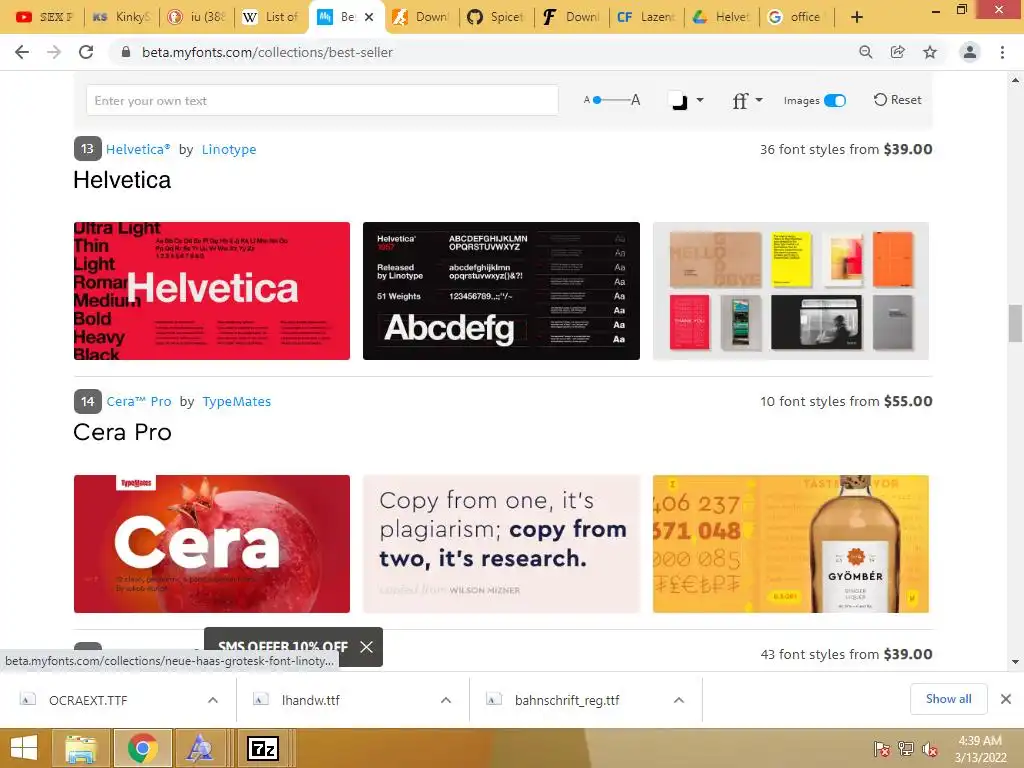Click the scrollbar up arrow
The width and height of the screenshot is (1024, 768).
[1015, 80]
